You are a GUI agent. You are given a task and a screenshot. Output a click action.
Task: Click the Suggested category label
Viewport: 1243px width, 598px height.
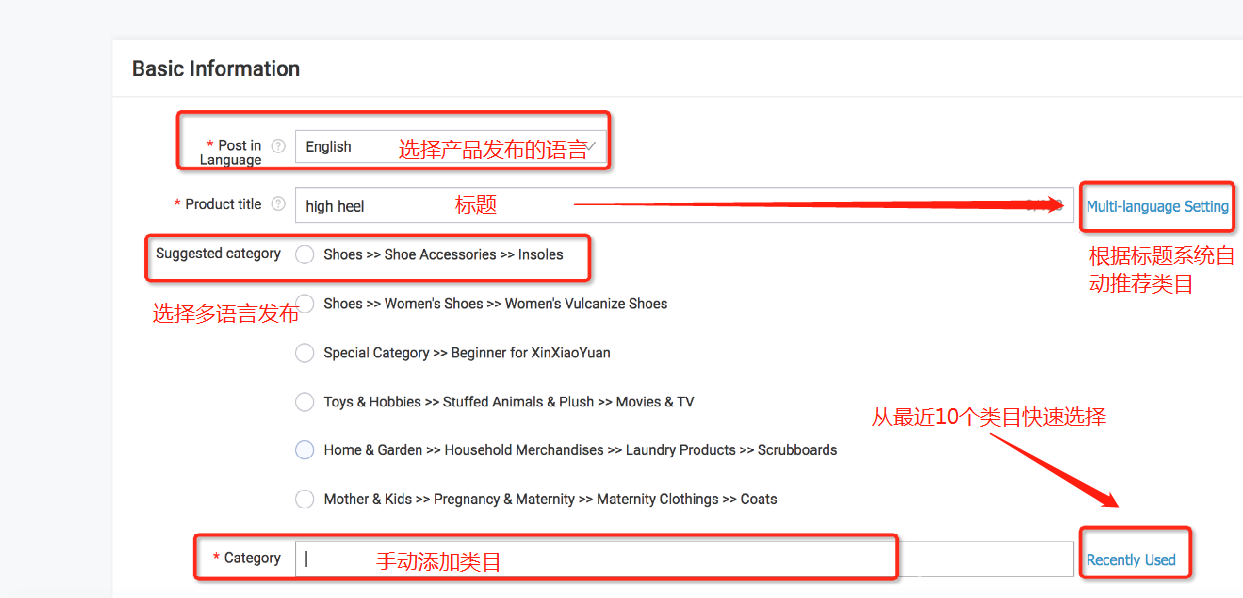tap(217, 253)
